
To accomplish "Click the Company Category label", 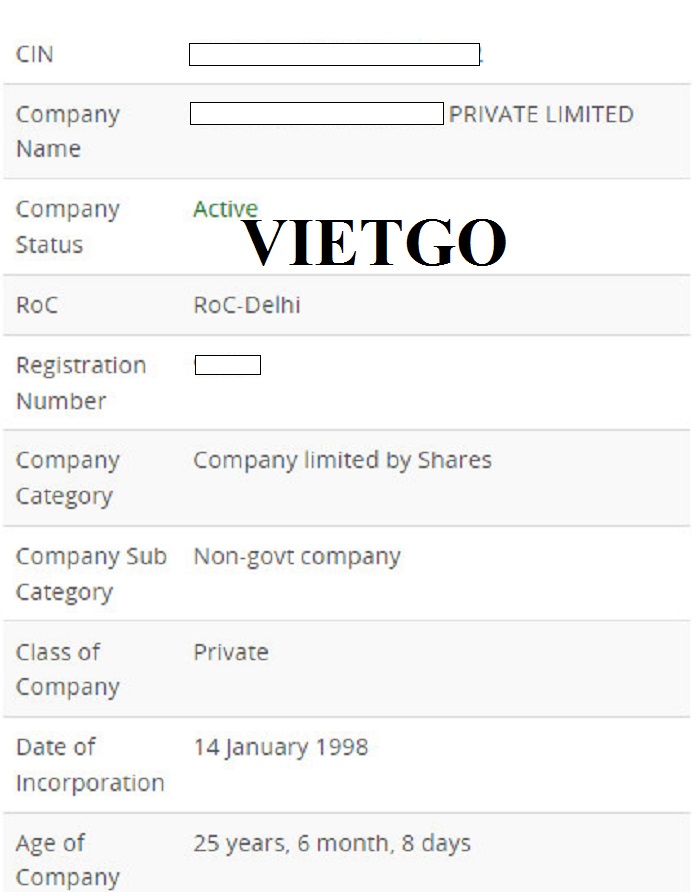I will [x=68, y=478].
